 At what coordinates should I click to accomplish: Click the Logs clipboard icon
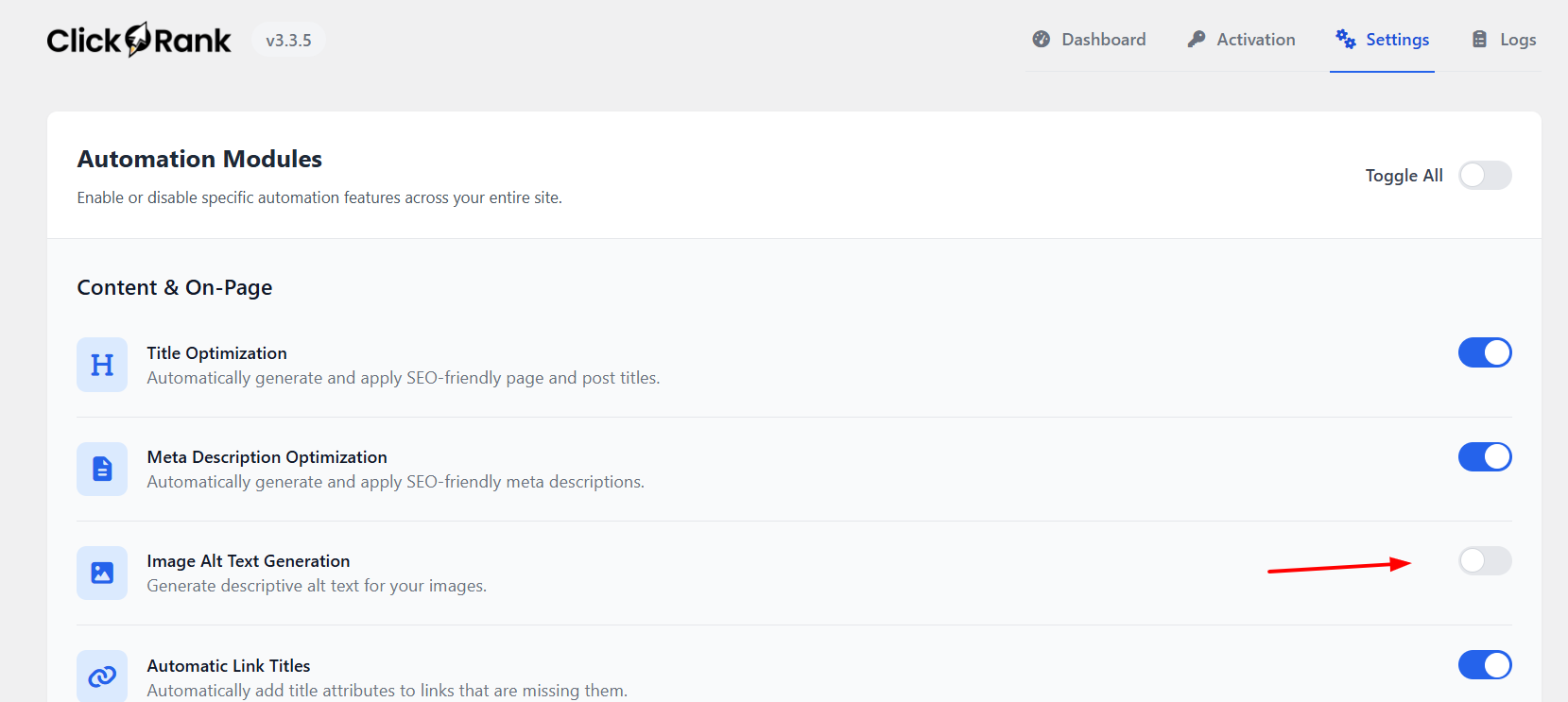(x=1479, y=39)
